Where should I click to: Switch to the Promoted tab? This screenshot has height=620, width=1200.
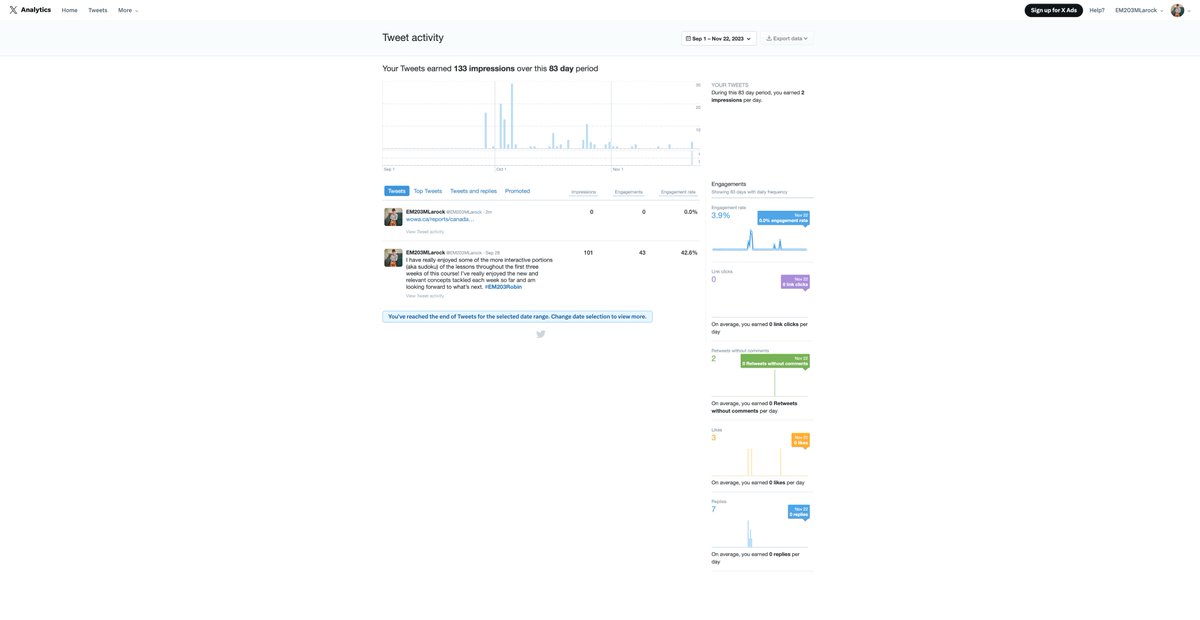(x=517, y=191)
